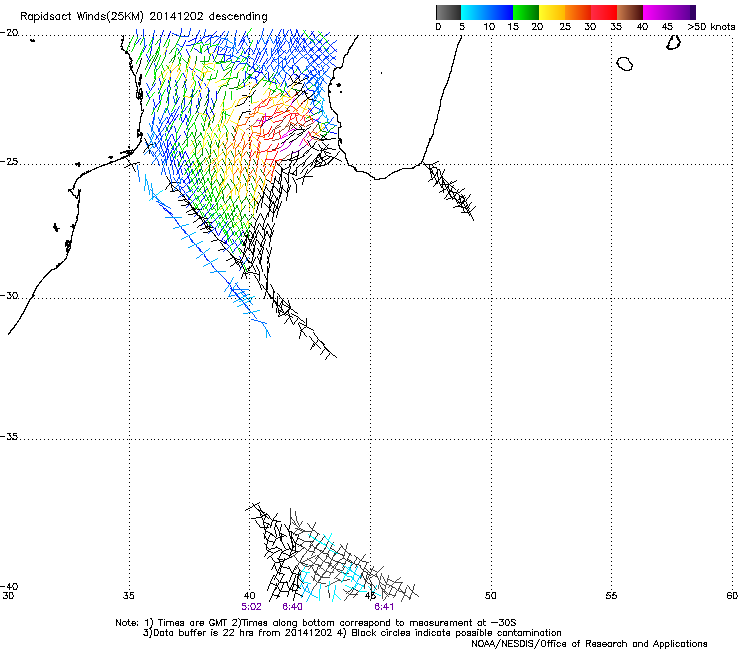
Task: Click the legend label '40'
Action: pyautogui.click(x=642, y=26)
